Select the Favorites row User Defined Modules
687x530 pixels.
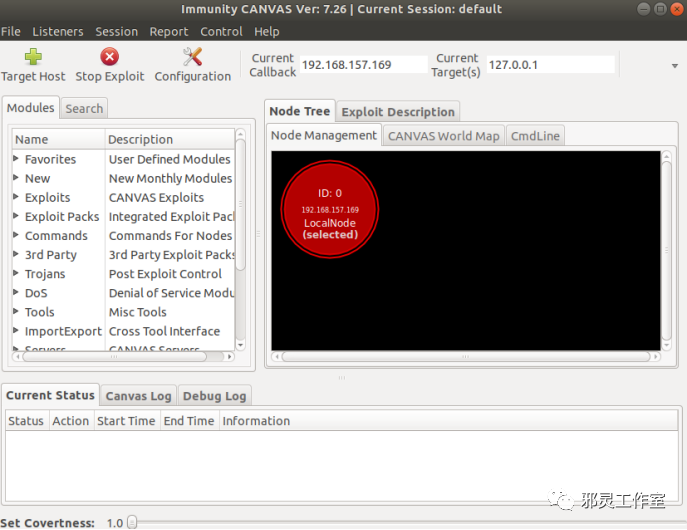tap(124, 159)
